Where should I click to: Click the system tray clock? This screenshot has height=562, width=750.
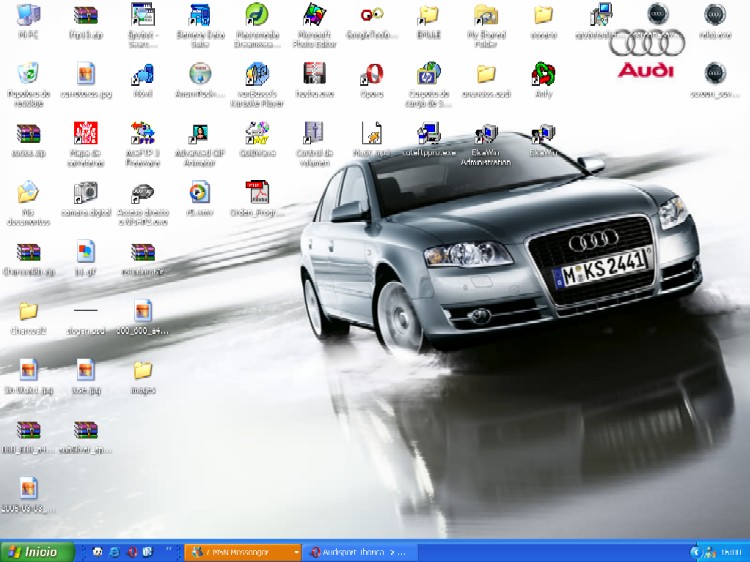(x=731, y=552)
